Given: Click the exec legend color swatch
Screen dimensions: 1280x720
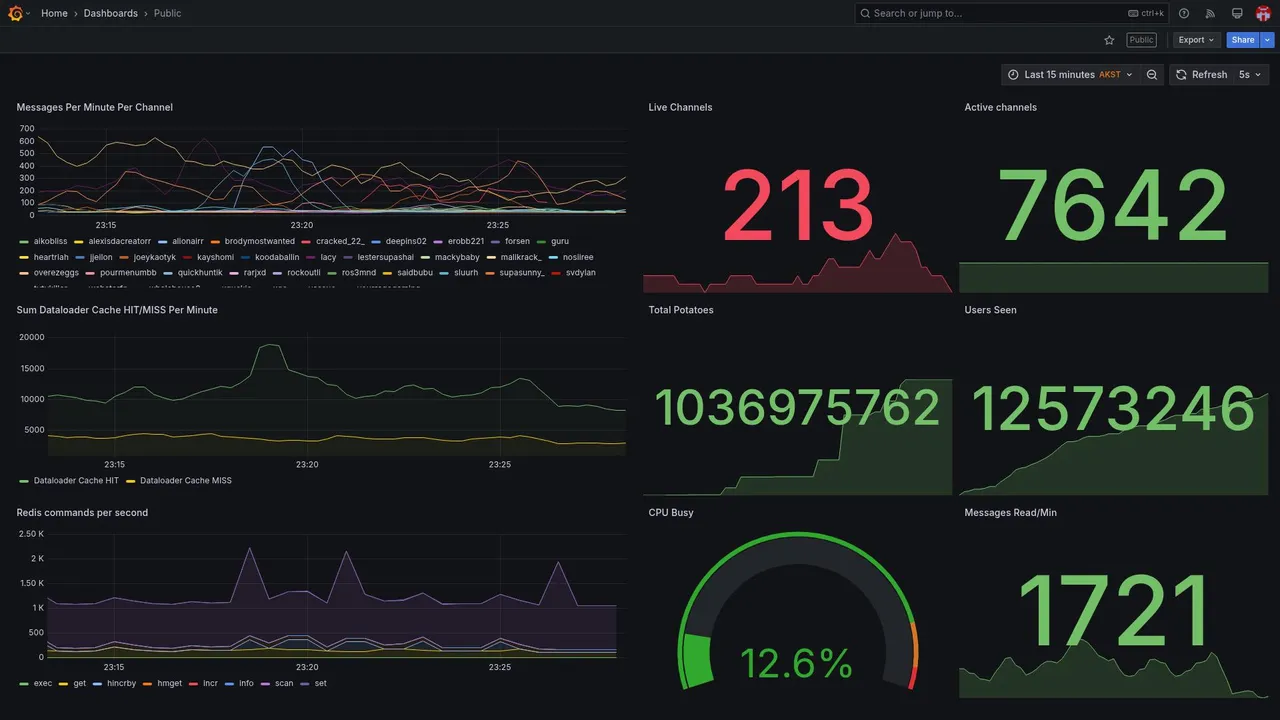Looking at the screenshot, I should pyautogui.click(x=24, y=683).
